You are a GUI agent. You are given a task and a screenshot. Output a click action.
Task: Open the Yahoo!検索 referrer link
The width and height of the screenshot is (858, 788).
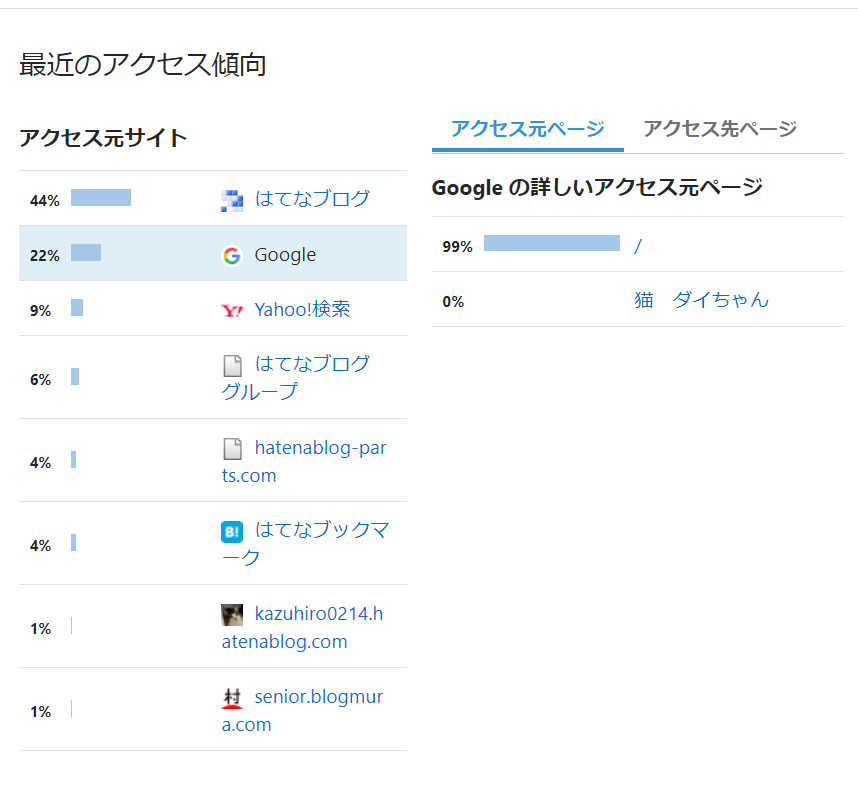pos(303,310)
